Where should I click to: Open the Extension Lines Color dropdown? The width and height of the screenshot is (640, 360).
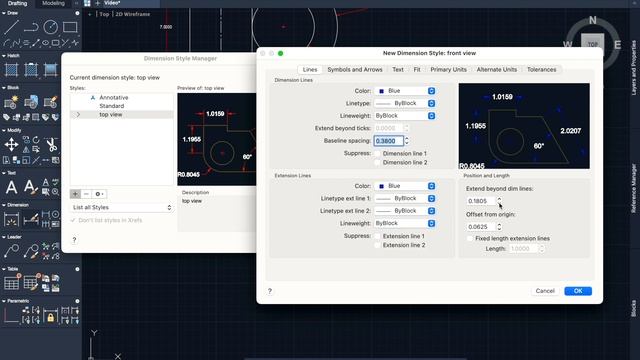pos(404,186)
